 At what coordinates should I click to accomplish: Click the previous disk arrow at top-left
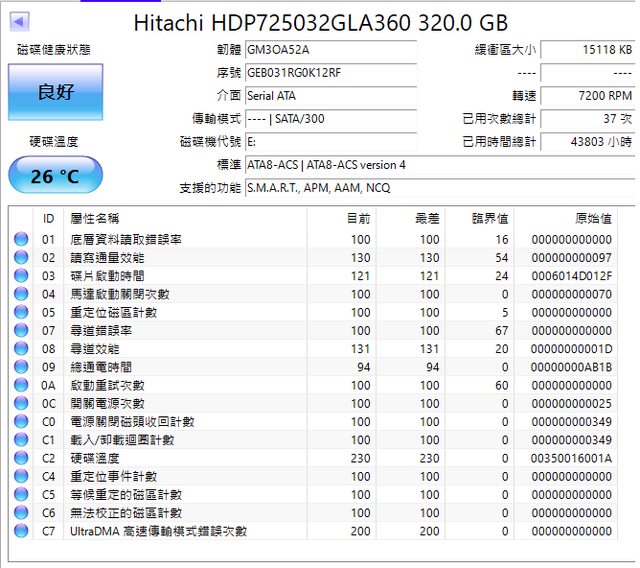19,21
